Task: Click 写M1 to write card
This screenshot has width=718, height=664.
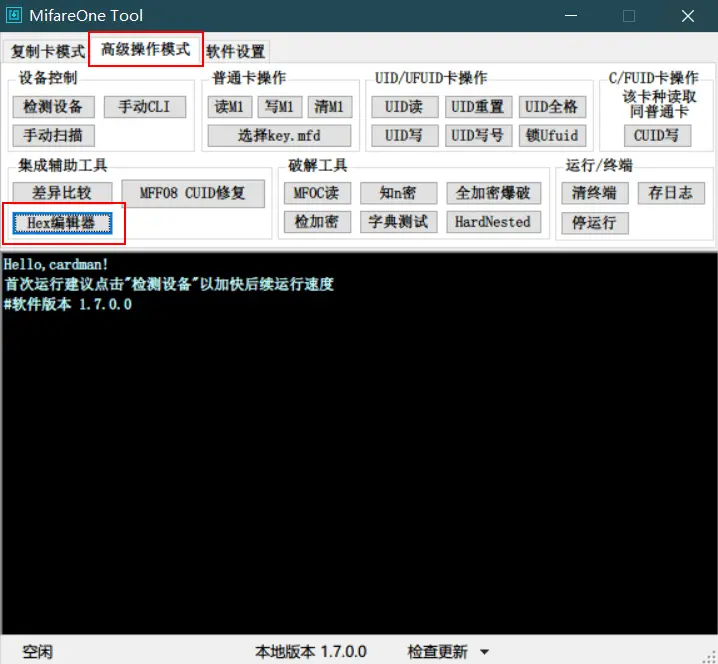Action: point(278,107)
